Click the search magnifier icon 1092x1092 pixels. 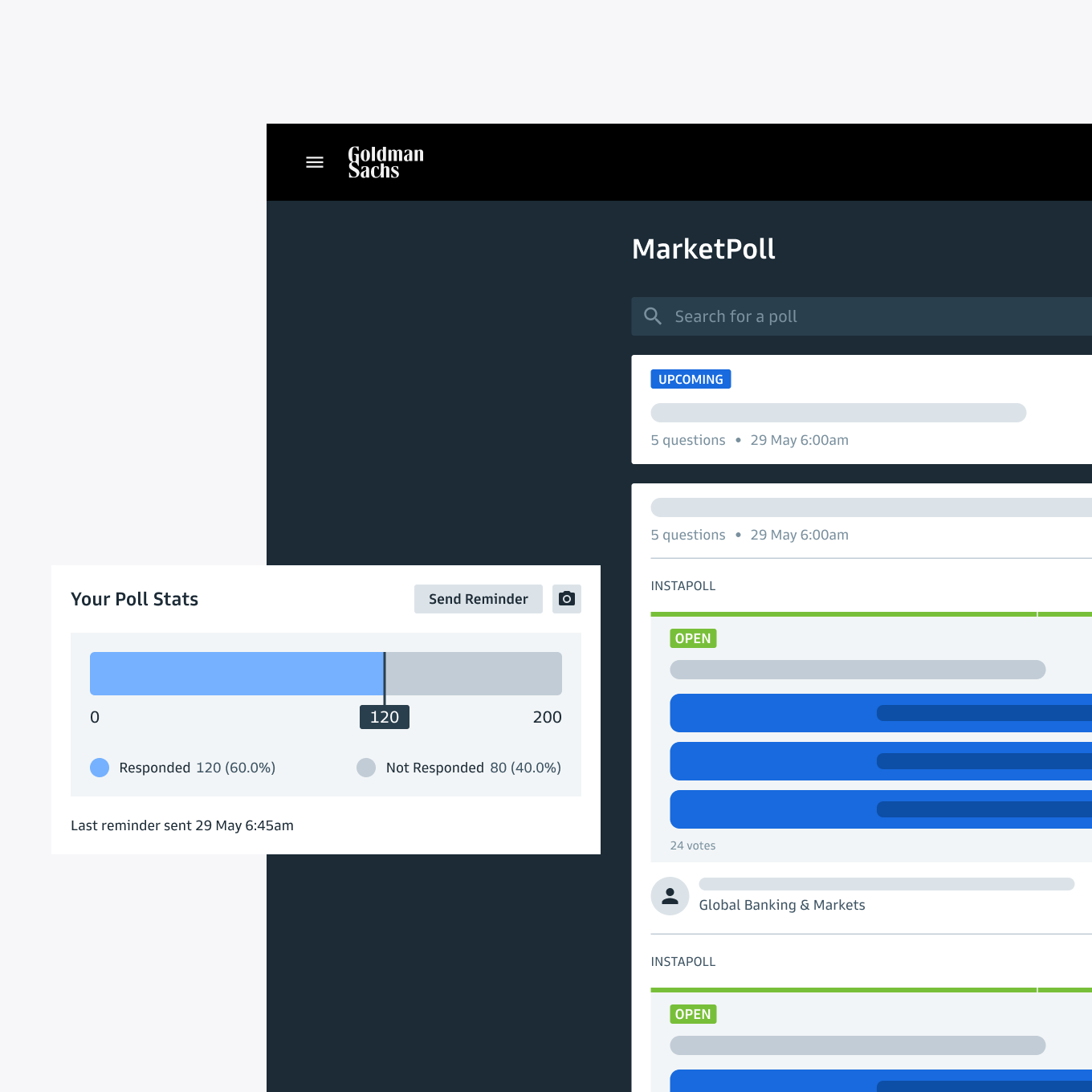(653, 316)
